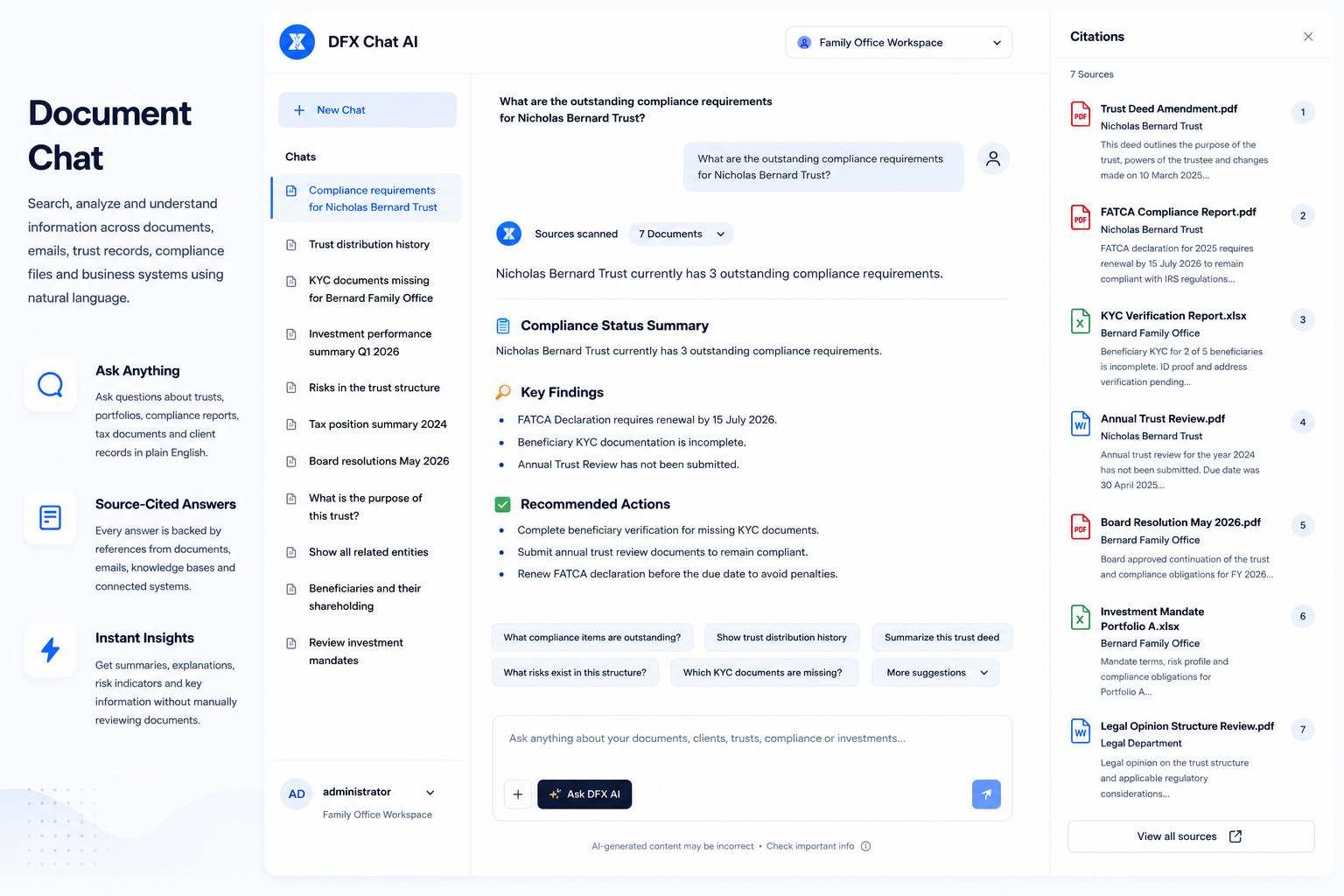Click the DFX Chat AI logo icon

297,42
